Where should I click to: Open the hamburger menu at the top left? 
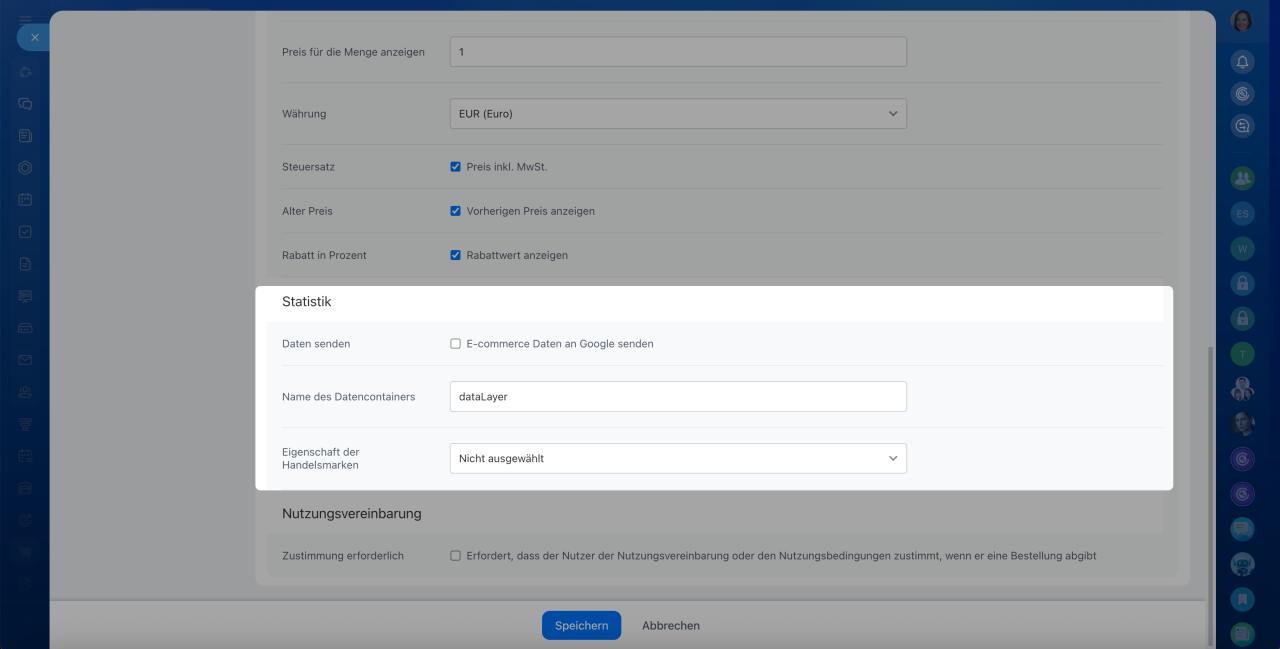coord(25,18)
